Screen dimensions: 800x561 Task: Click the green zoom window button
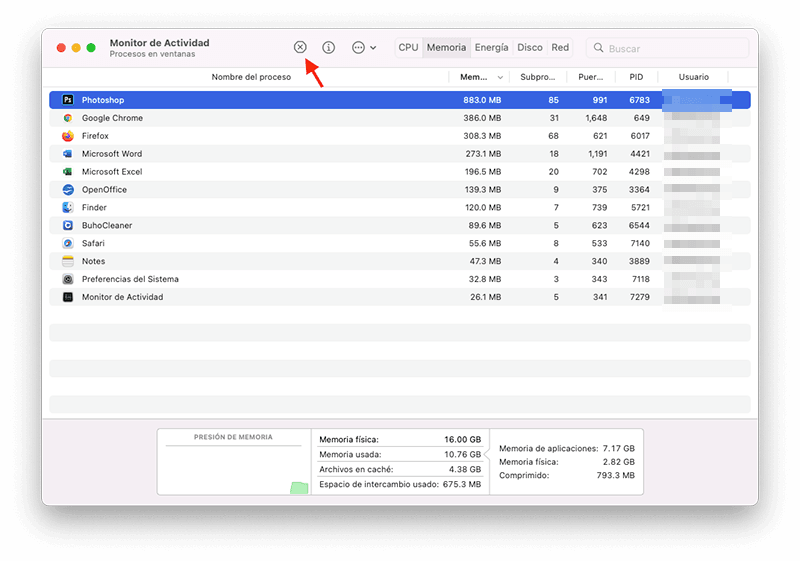tap(91, 48)
